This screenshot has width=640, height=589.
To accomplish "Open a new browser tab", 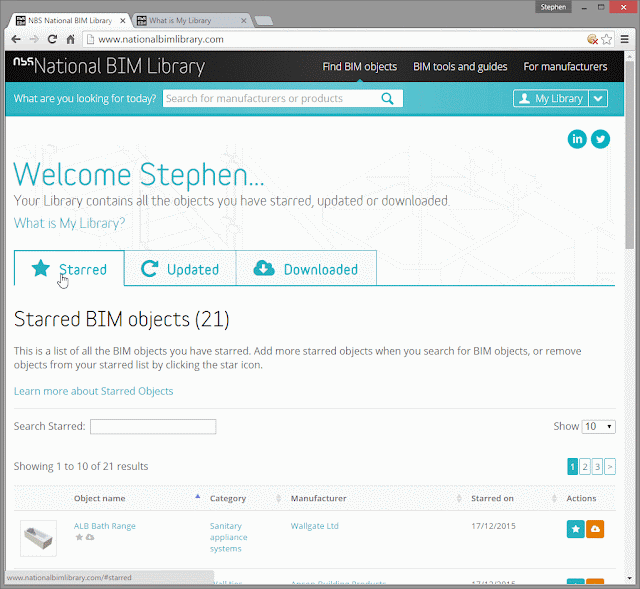I will tap(264, 21).
